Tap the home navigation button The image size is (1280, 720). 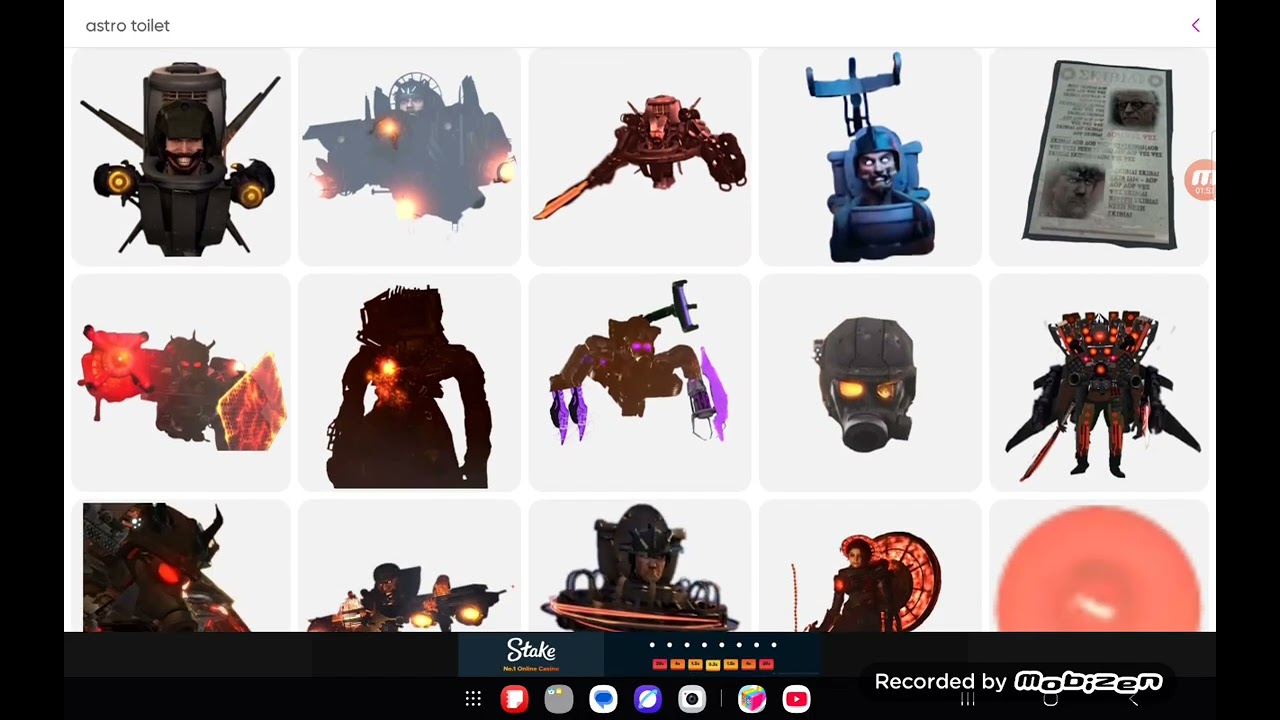pyautogui.click(x=1050, y=700)
